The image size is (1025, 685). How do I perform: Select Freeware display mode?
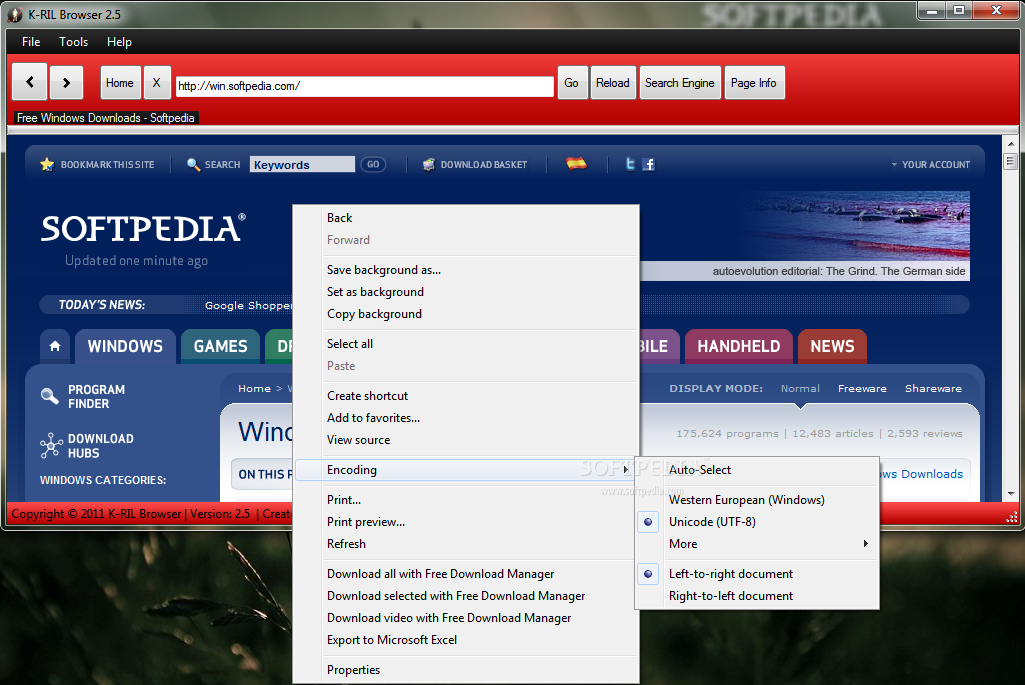coord(862,388)
